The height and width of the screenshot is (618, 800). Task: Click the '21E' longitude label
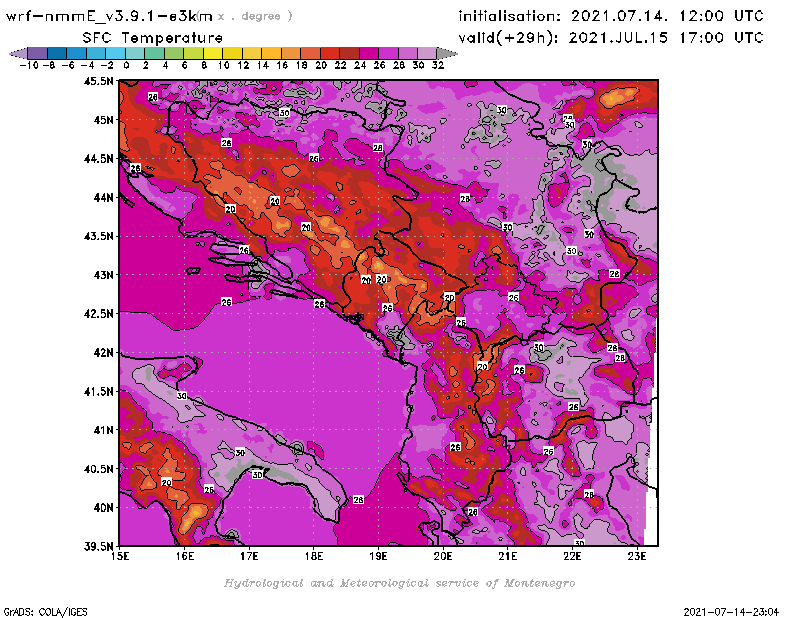508,556
